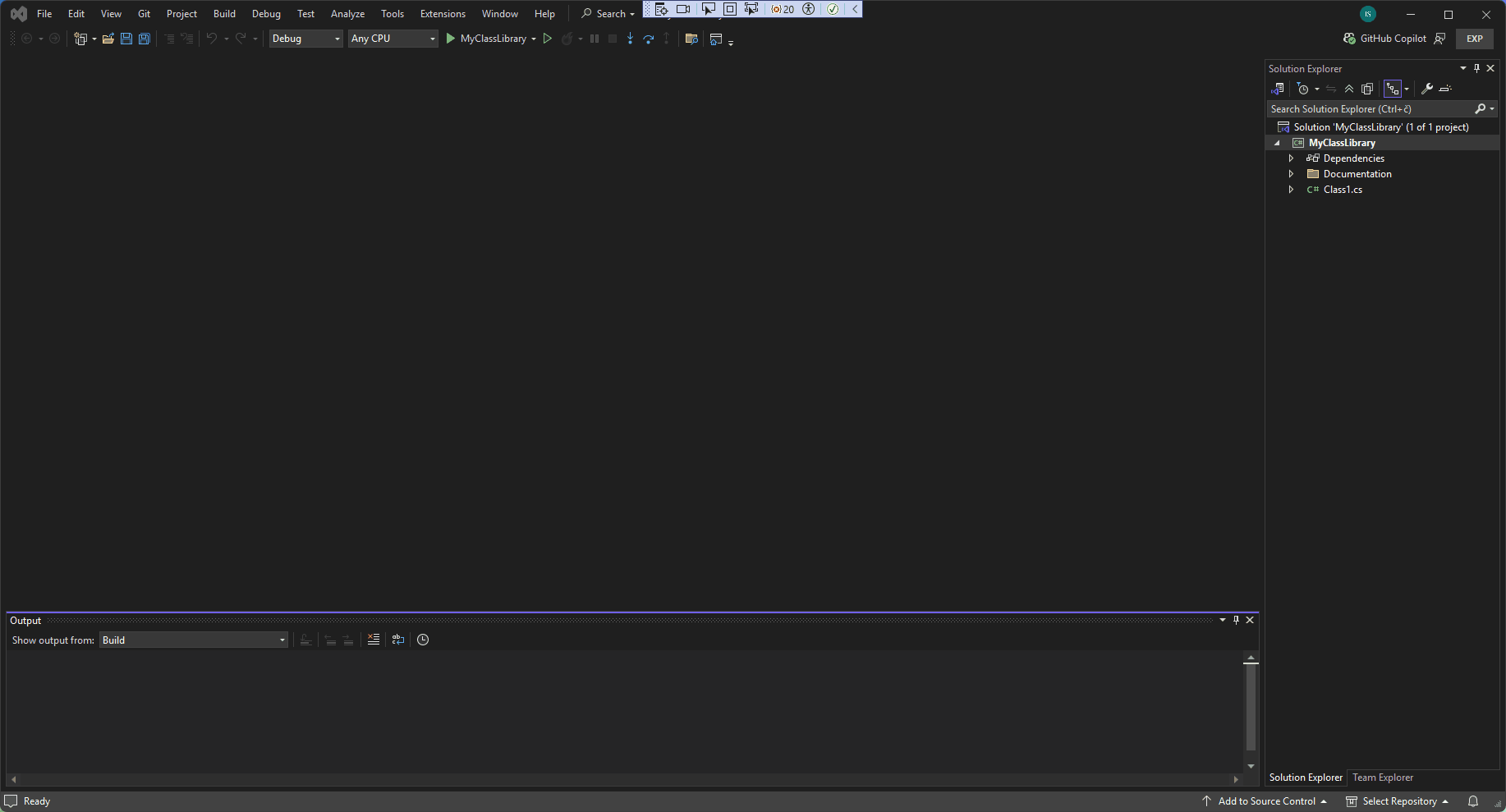The height and width of the screenshot is (812, 1506).
Task: Click Start Without Debugging outline play icon
Action: pyautogui.click(x=548, y=39)
